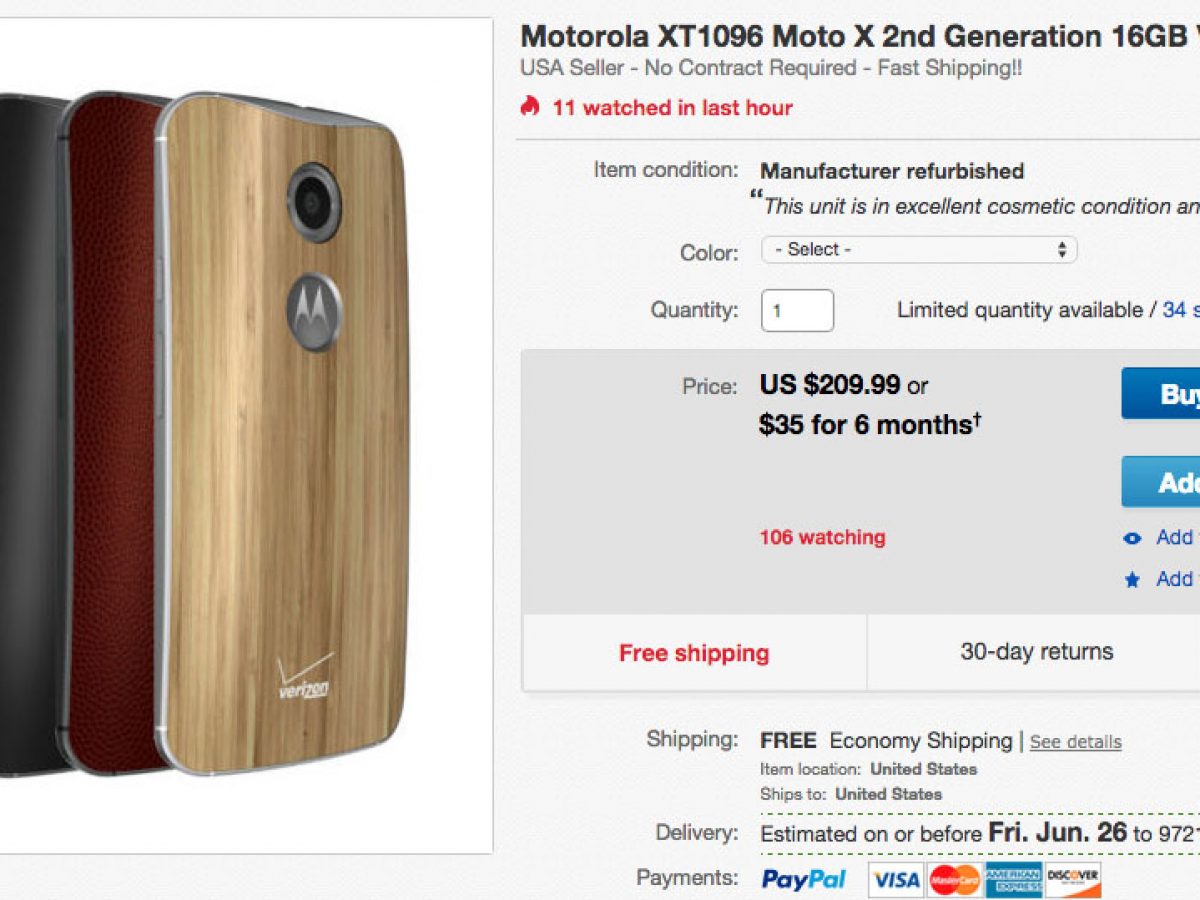Viewport: 1200px width, 900px height.
Task: Open the See details shipping link
Action: (1075, 742)
